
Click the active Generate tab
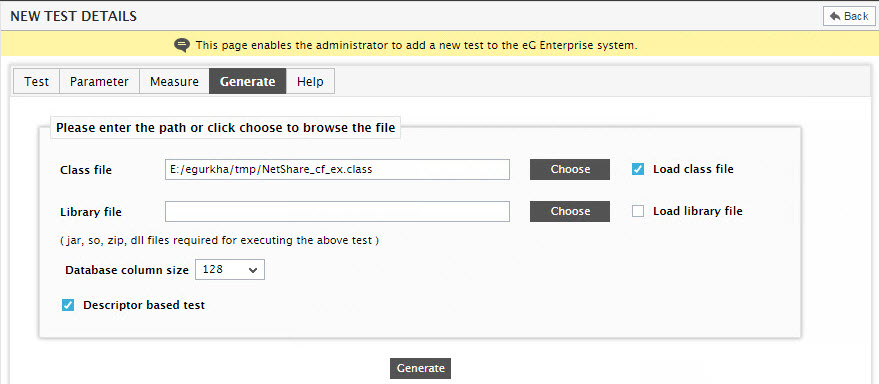click(x=248, y=81)
